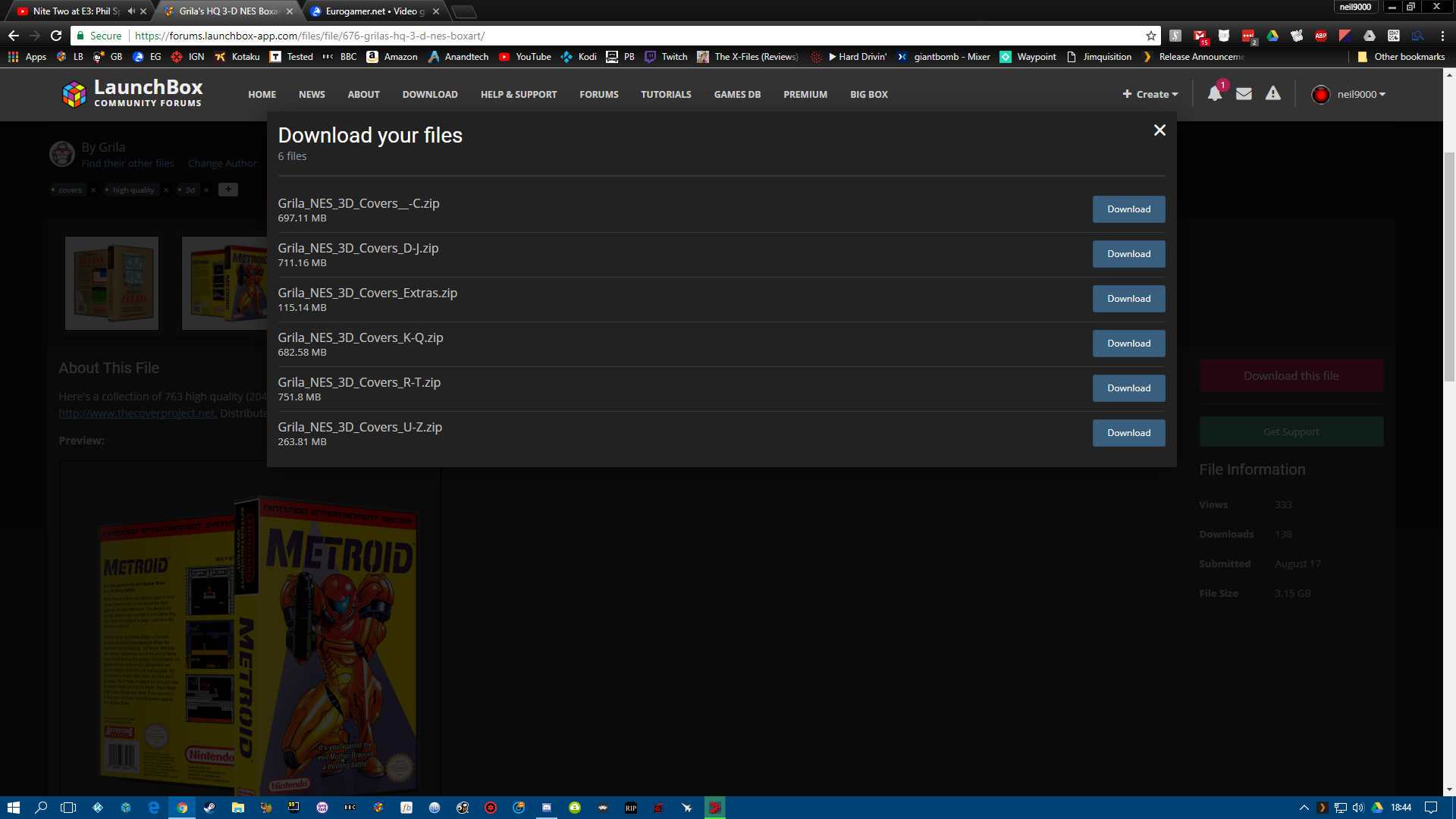Expand the Create dropdown menu
Image resolution: width=1456 pixels, height=819 pixels.
[x=1150, y=94]
